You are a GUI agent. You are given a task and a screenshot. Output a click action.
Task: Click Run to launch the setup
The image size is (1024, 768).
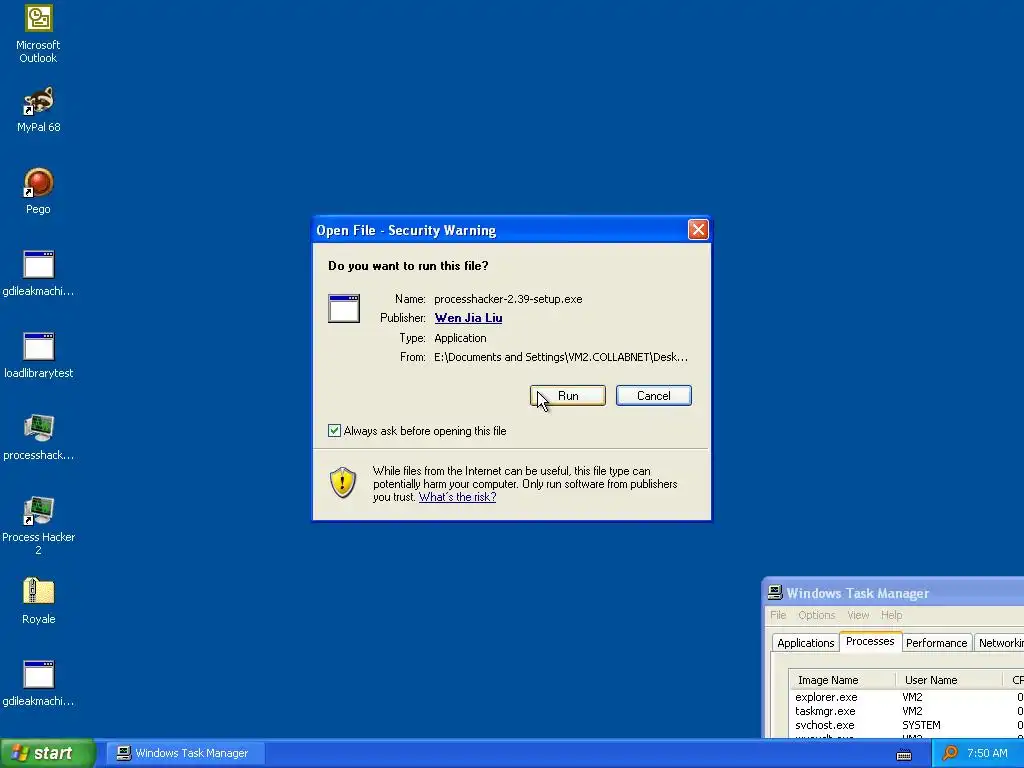[568, 396]
